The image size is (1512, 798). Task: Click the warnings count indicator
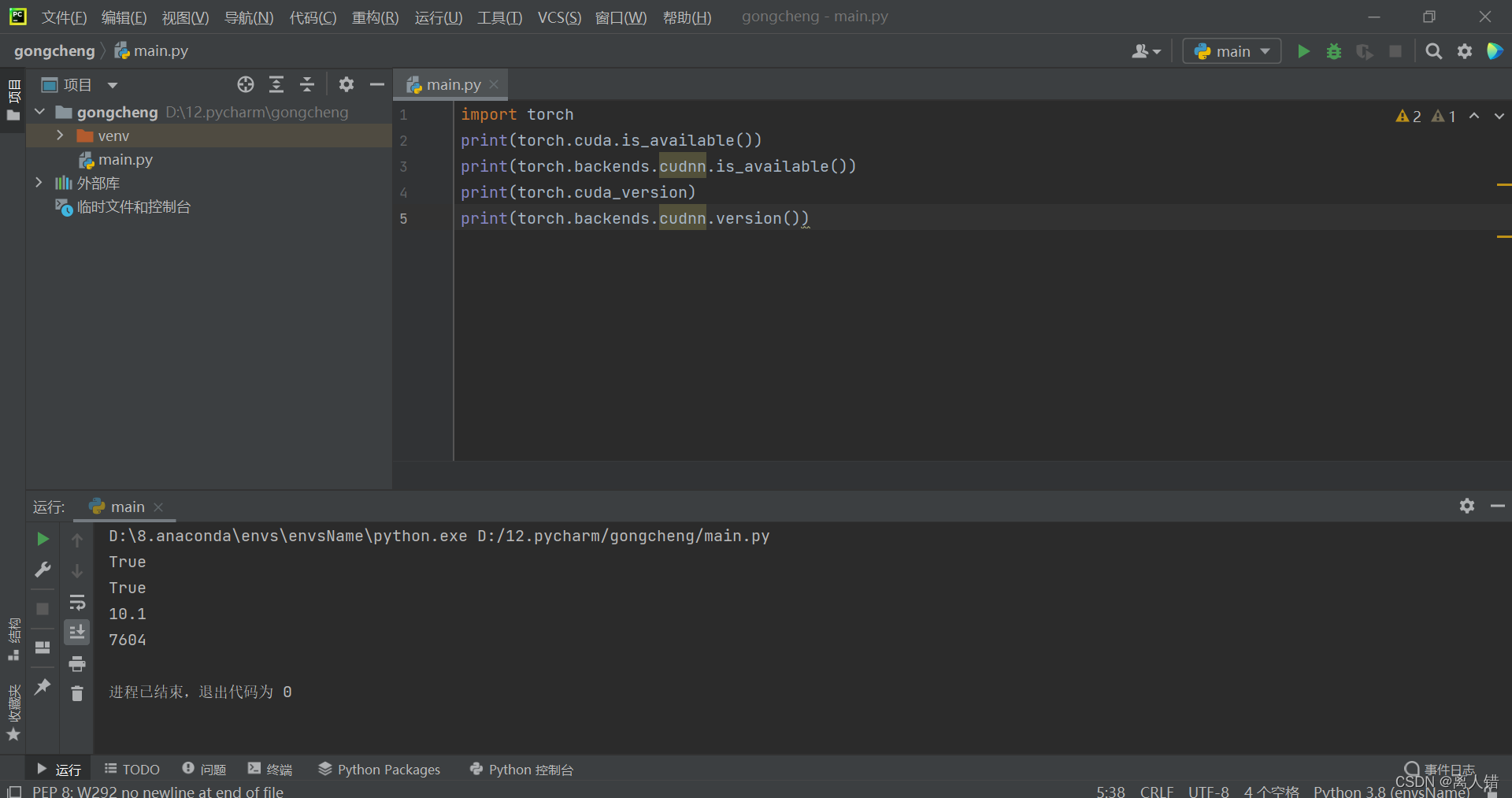(1408, 116)
